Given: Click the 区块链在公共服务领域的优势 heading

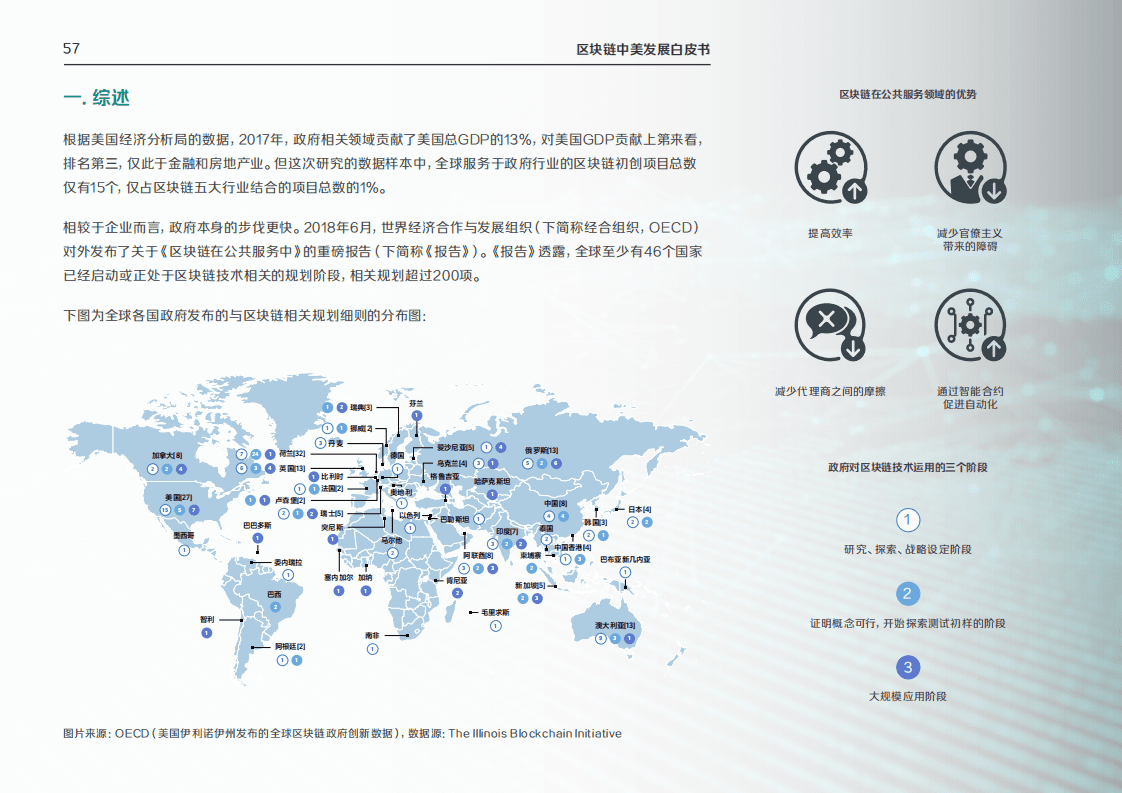Looking at the screenshot, I should coord(907,94).
